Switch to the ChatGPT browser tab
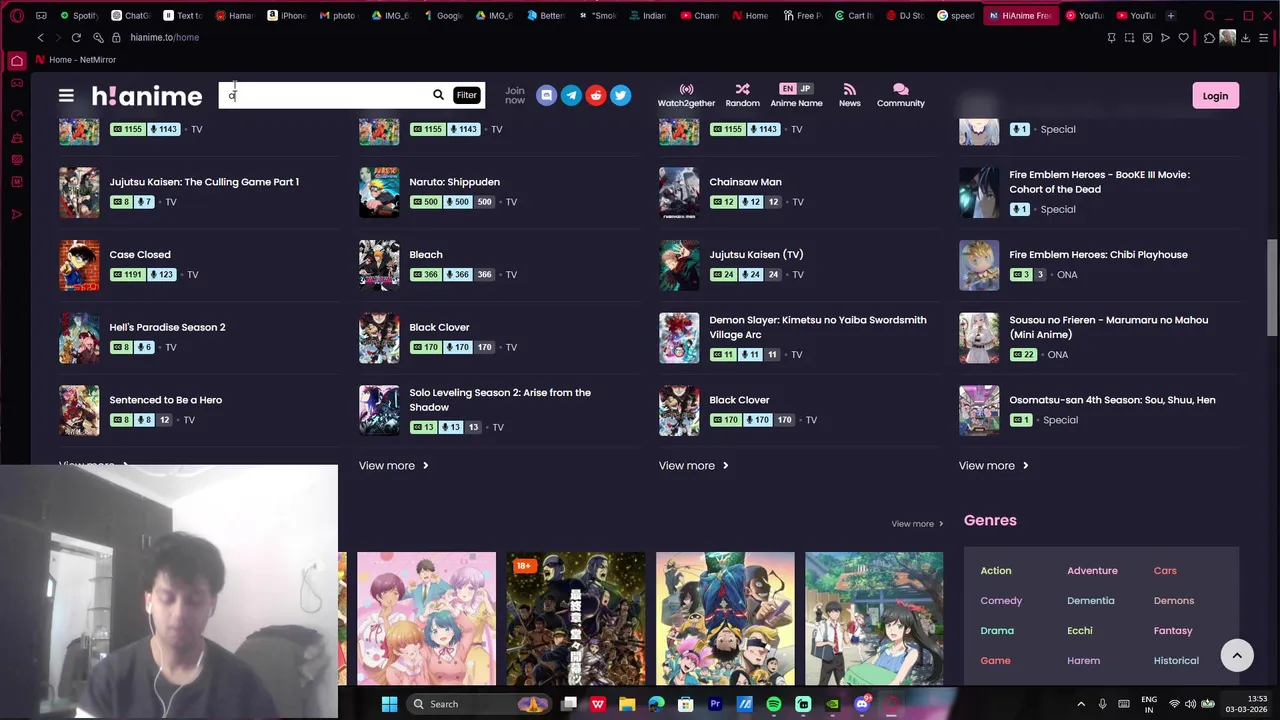This screenshot has width=1280, height=720. pyautogui.click(x=131, y=15)
